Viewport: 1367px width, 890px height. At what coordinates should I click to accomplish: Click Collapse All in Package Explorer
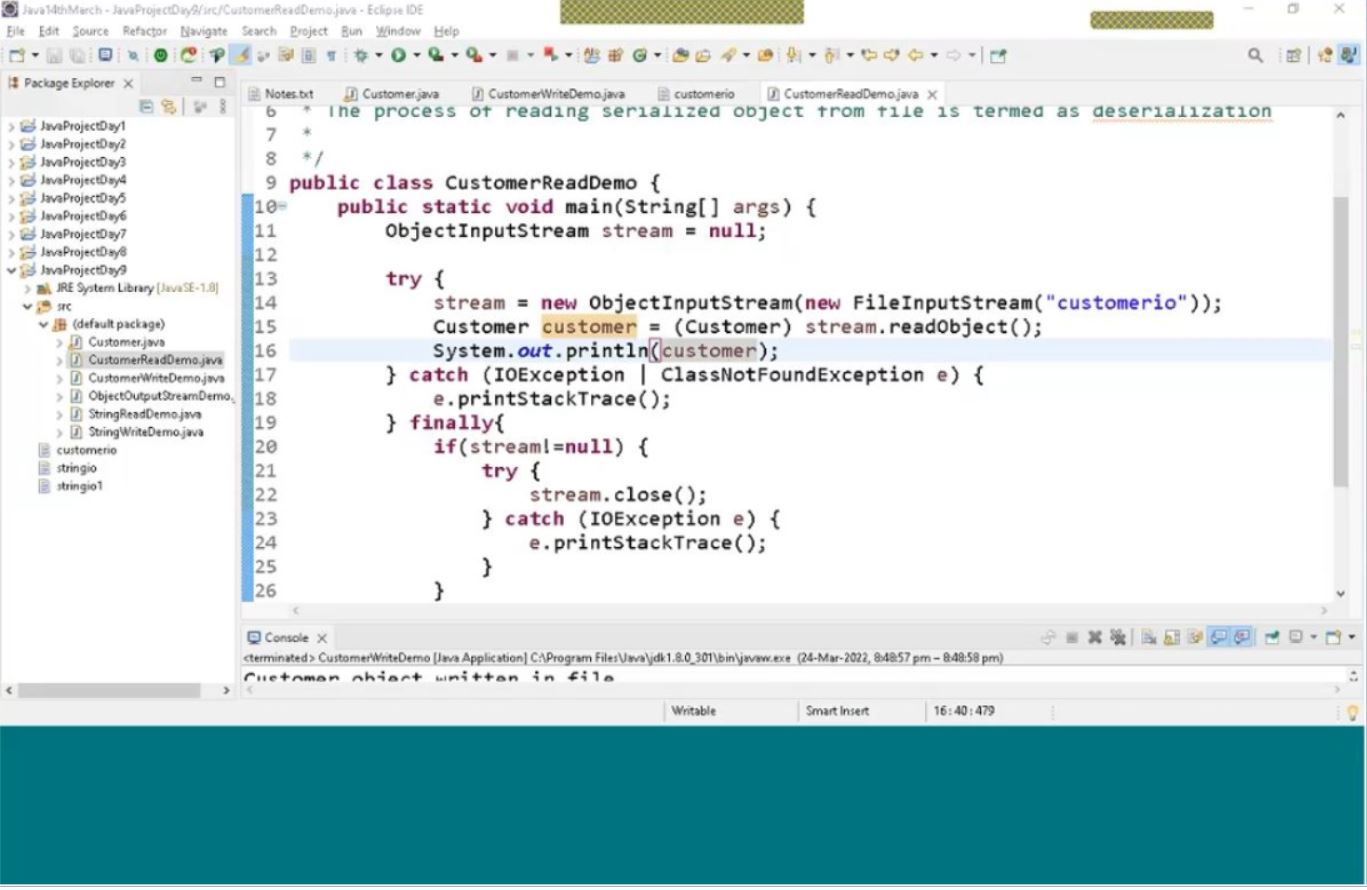147,106
